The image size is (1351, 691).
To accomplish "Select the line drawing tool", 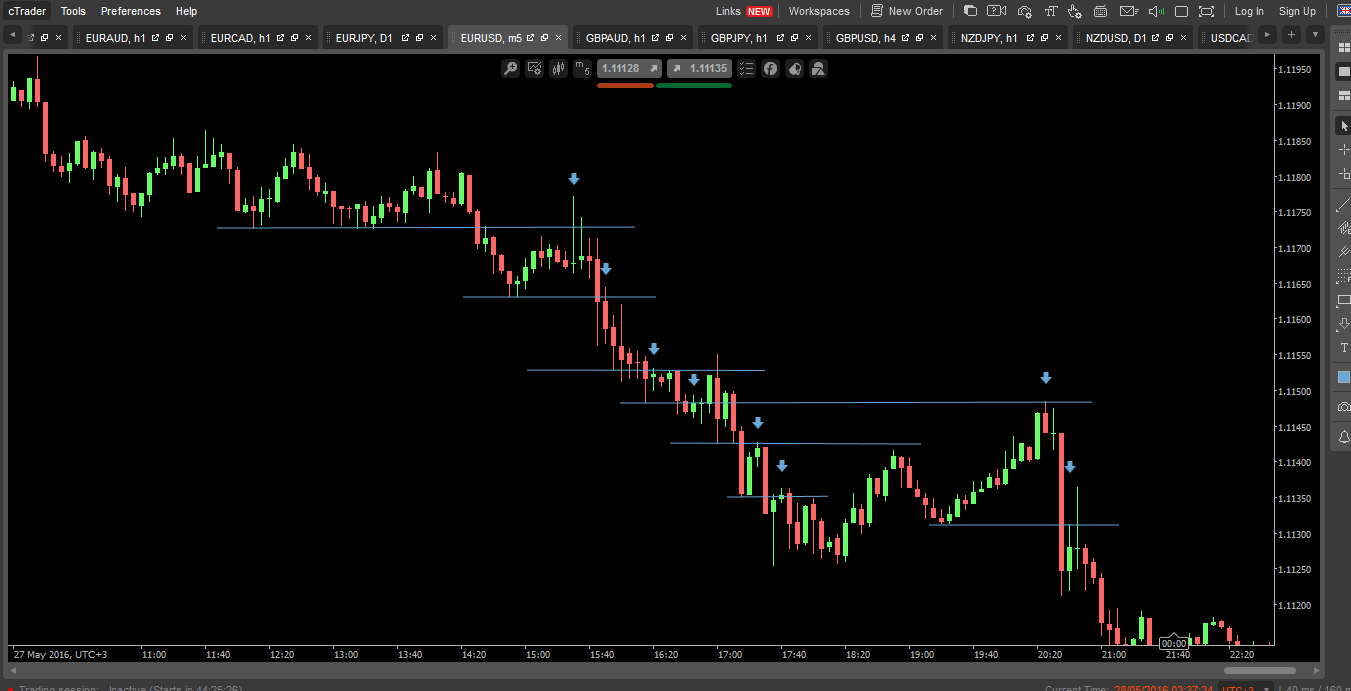I will coord(1344,205).
